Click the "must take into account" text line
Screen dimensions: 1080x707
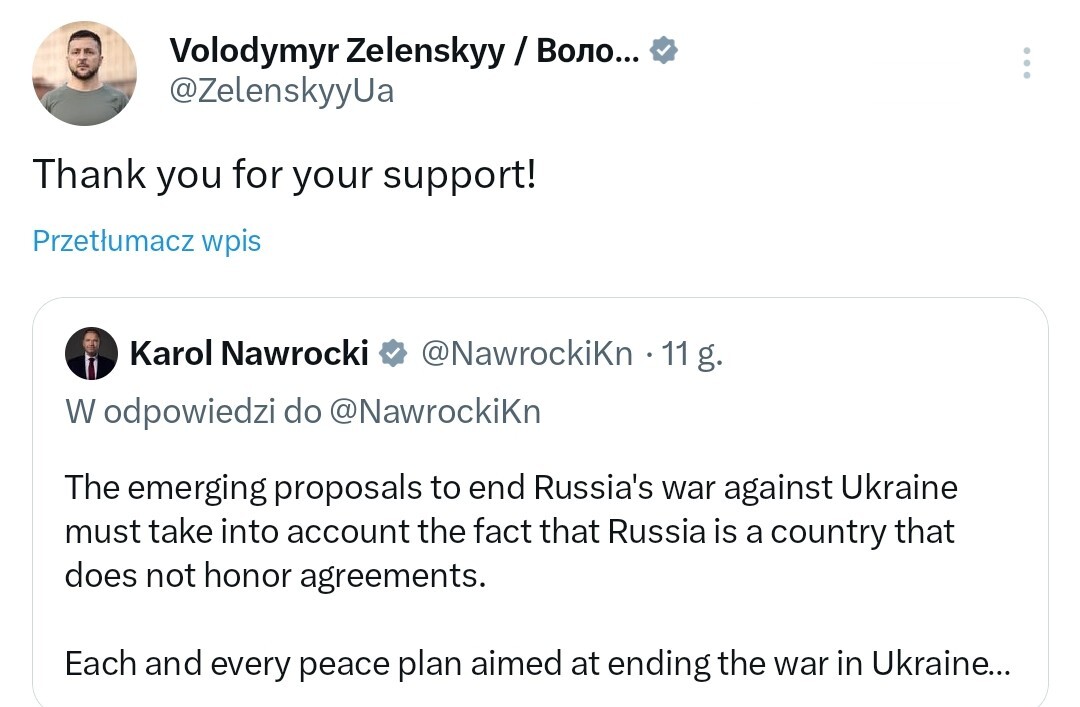[x=509, y=531]
